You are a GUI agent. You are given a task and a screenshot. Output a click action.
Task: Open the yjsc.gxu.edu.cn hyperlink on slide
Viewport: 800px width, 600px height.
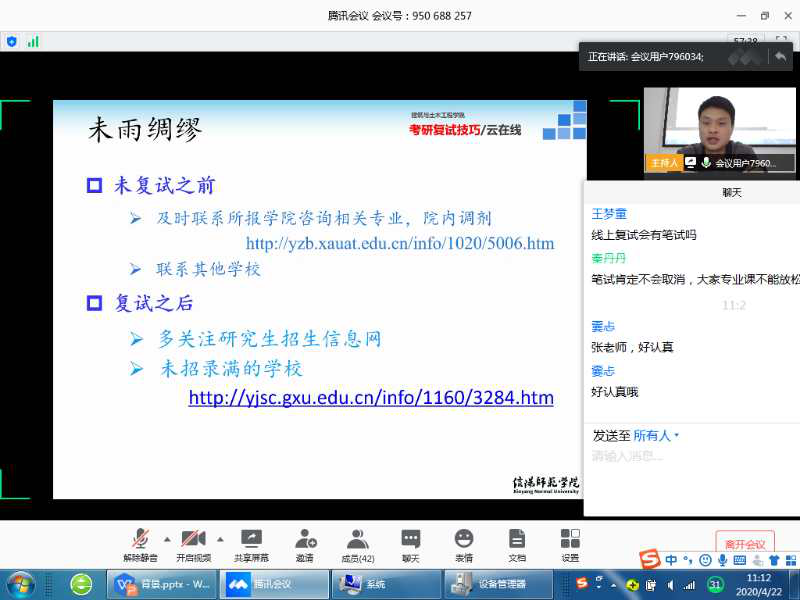click(x=371, y=398)
